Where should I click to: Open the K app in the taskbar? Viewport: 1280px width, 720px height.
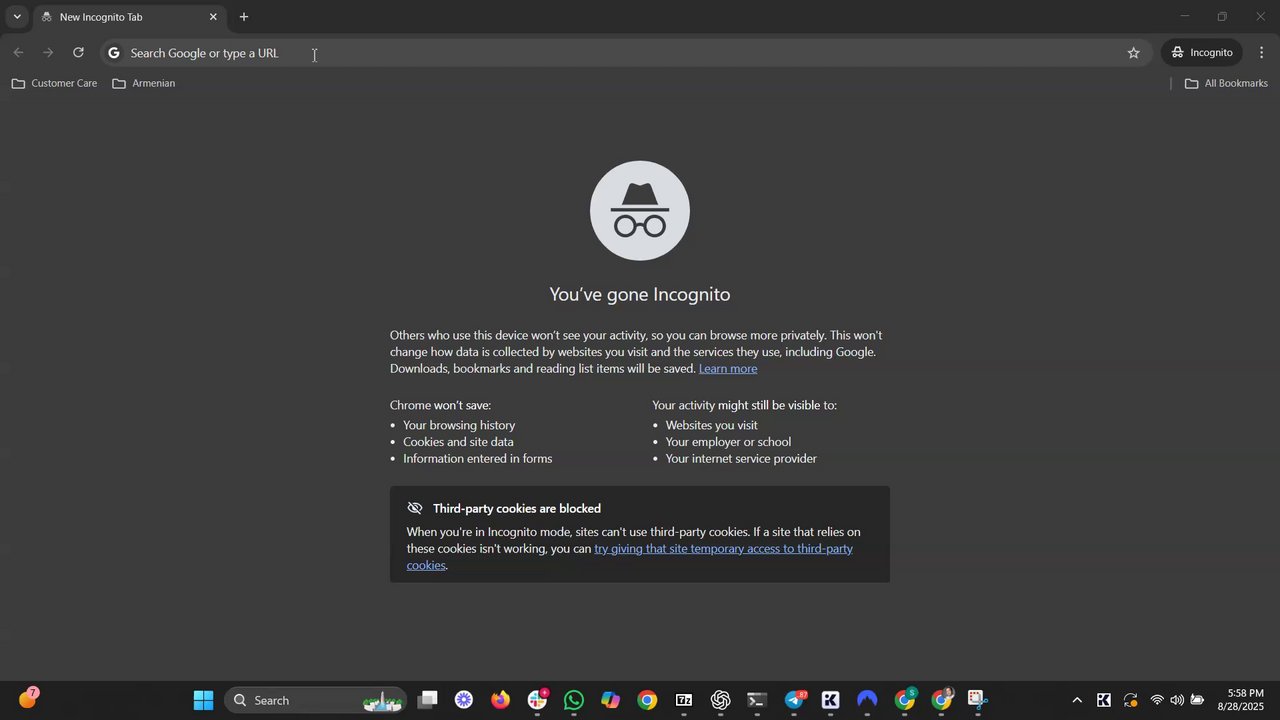831,700
